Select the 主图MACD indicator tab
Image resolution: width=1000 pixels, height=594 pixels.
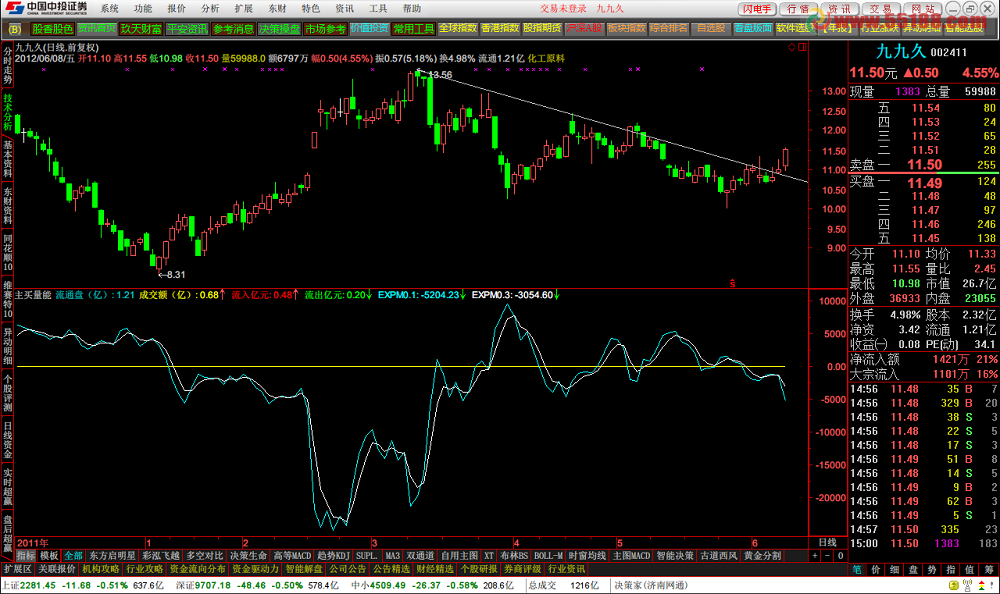[631, 556]
